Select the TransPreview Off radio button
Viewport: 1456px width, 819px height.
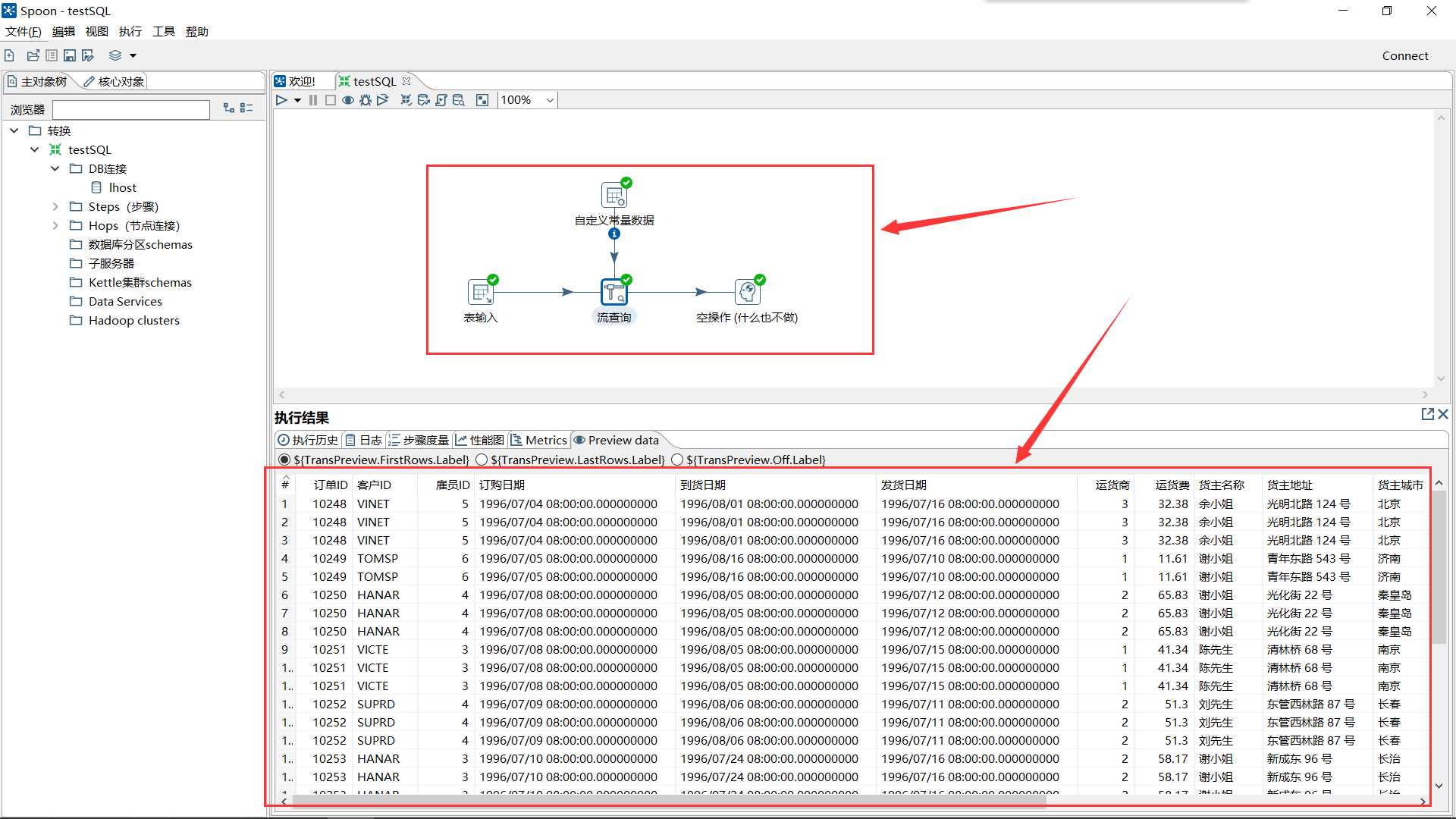(677, 460)
